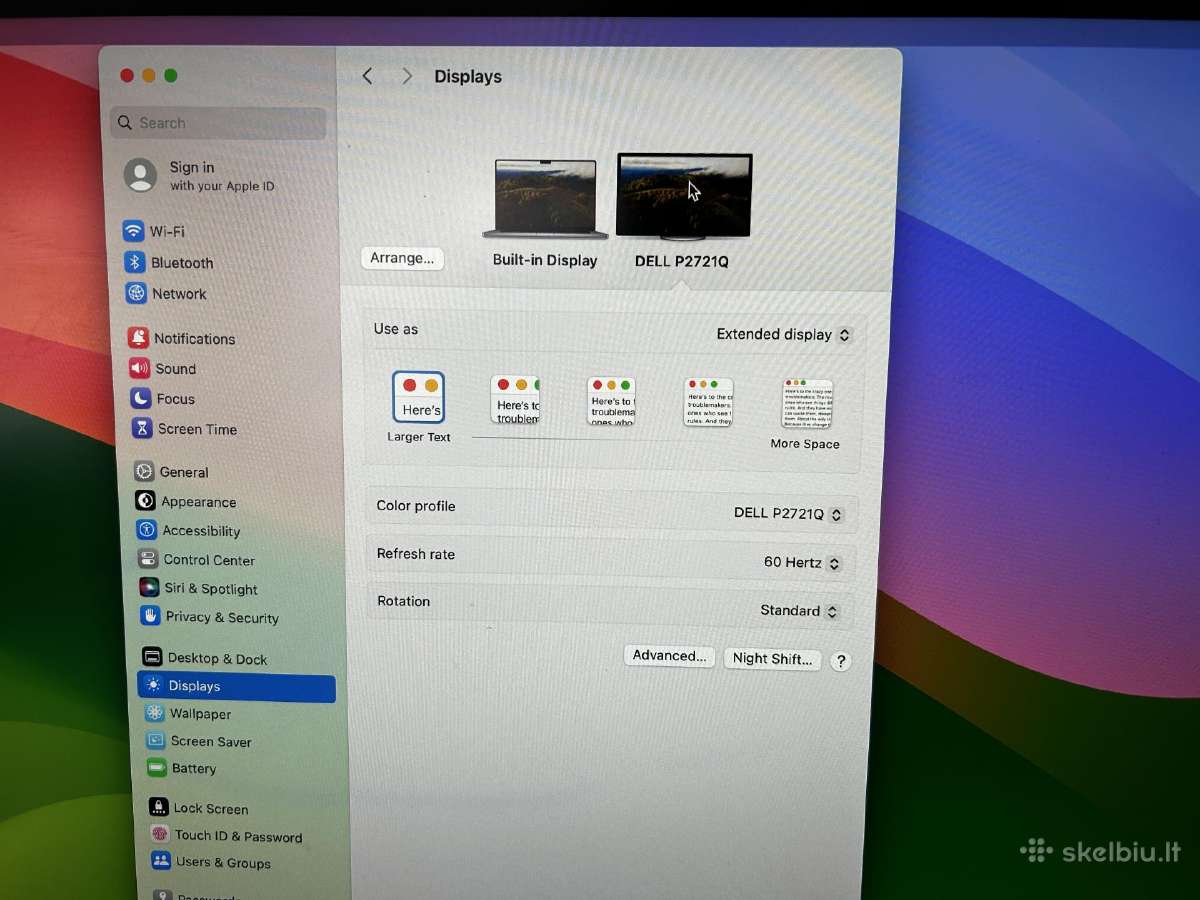Choose the fourth resolution scaling option
The height and width of the screenshot is (900, 1200).
[x=708, y=402]
